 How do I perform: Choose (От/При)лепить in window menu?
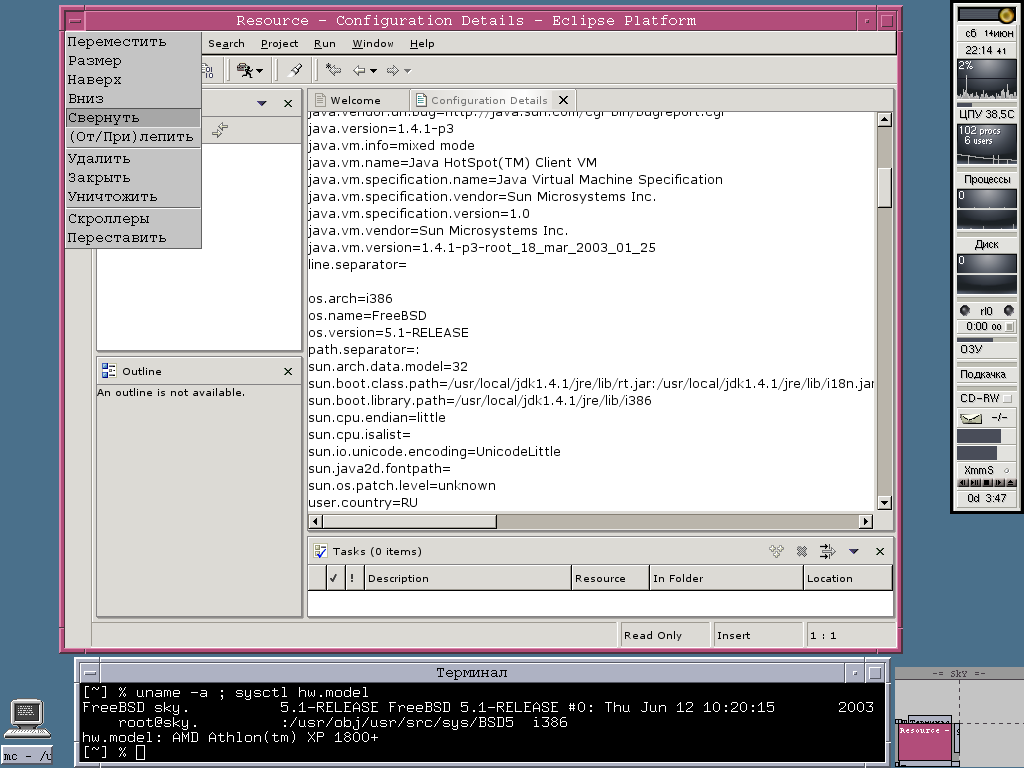pos(133,136)
